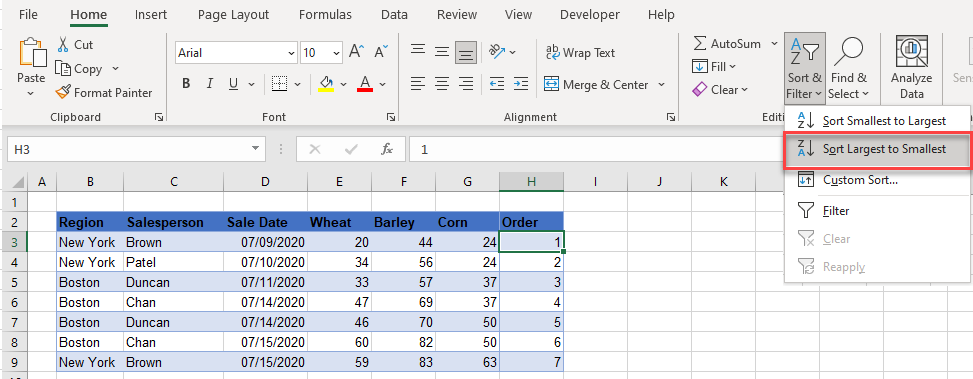Switch to the Insert tab
Image resolution: width=973 pixels, height=379 pixels.
[x=151, y=15]
